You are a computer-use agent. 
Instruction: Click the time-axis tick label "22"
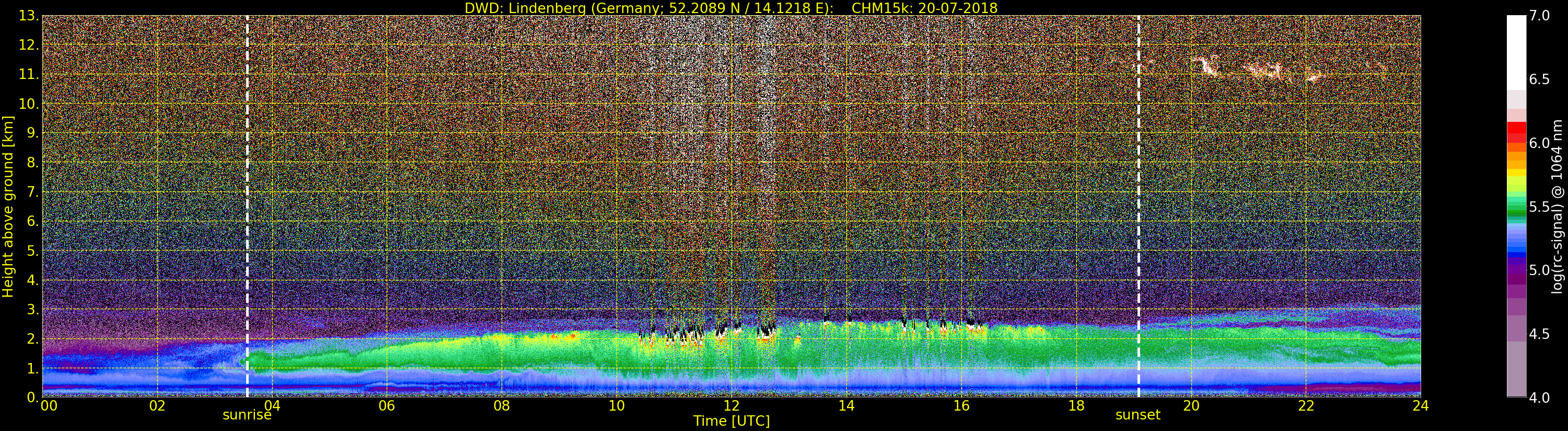(x=1306, y=405)
